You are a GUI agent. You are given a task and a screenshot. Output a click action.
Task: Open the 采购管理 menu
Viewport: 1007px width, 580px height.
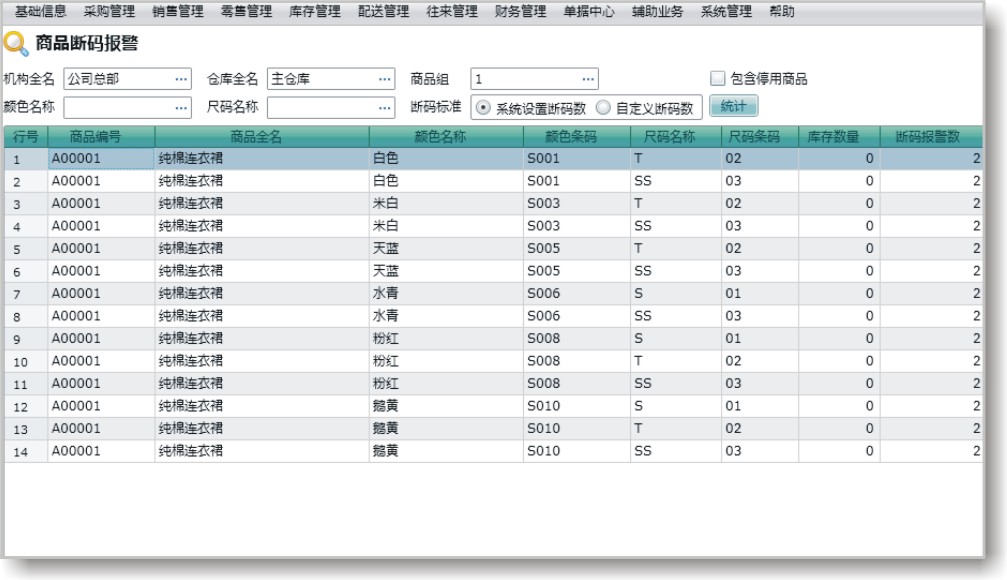click(x=109, y=11)
